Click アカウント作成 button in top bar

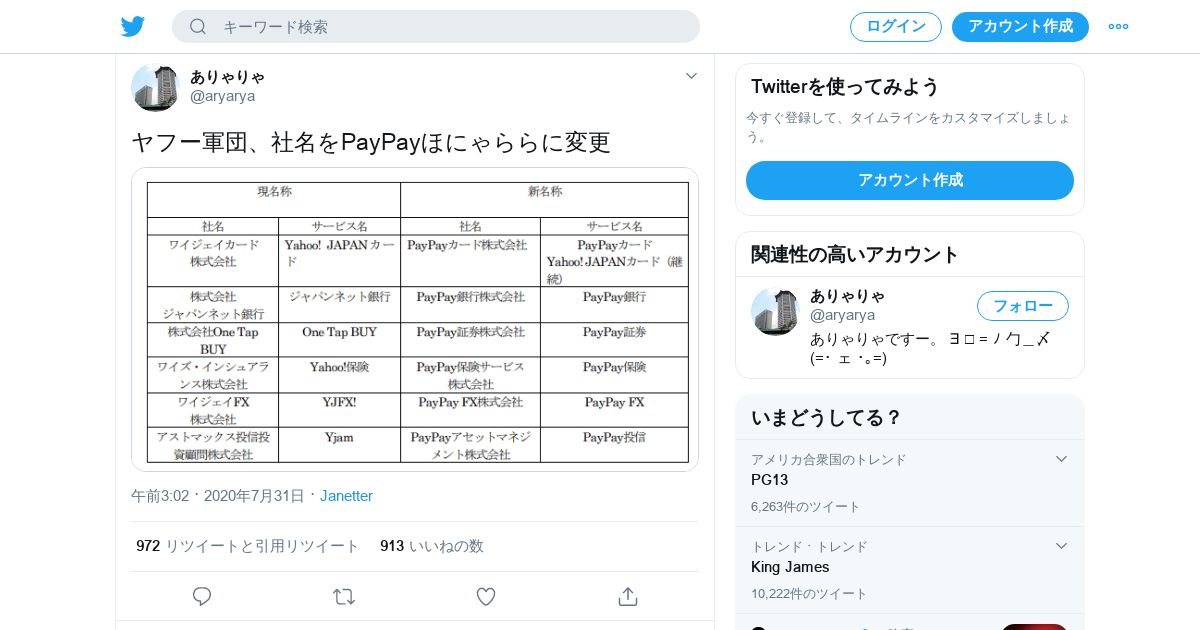coord(1020,27)
